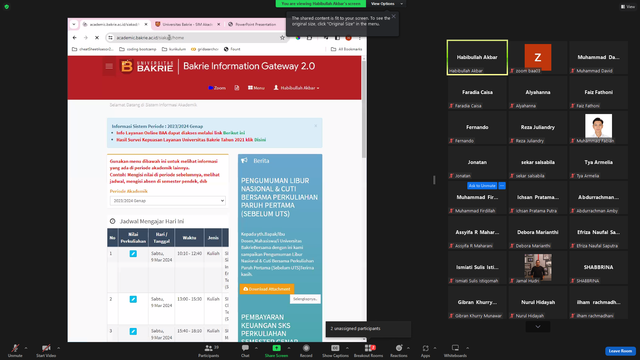This screenshot has height=360, width=640.
Task: Switch to the PowerPoint Presentation tab
Action: tap(255, 24)
